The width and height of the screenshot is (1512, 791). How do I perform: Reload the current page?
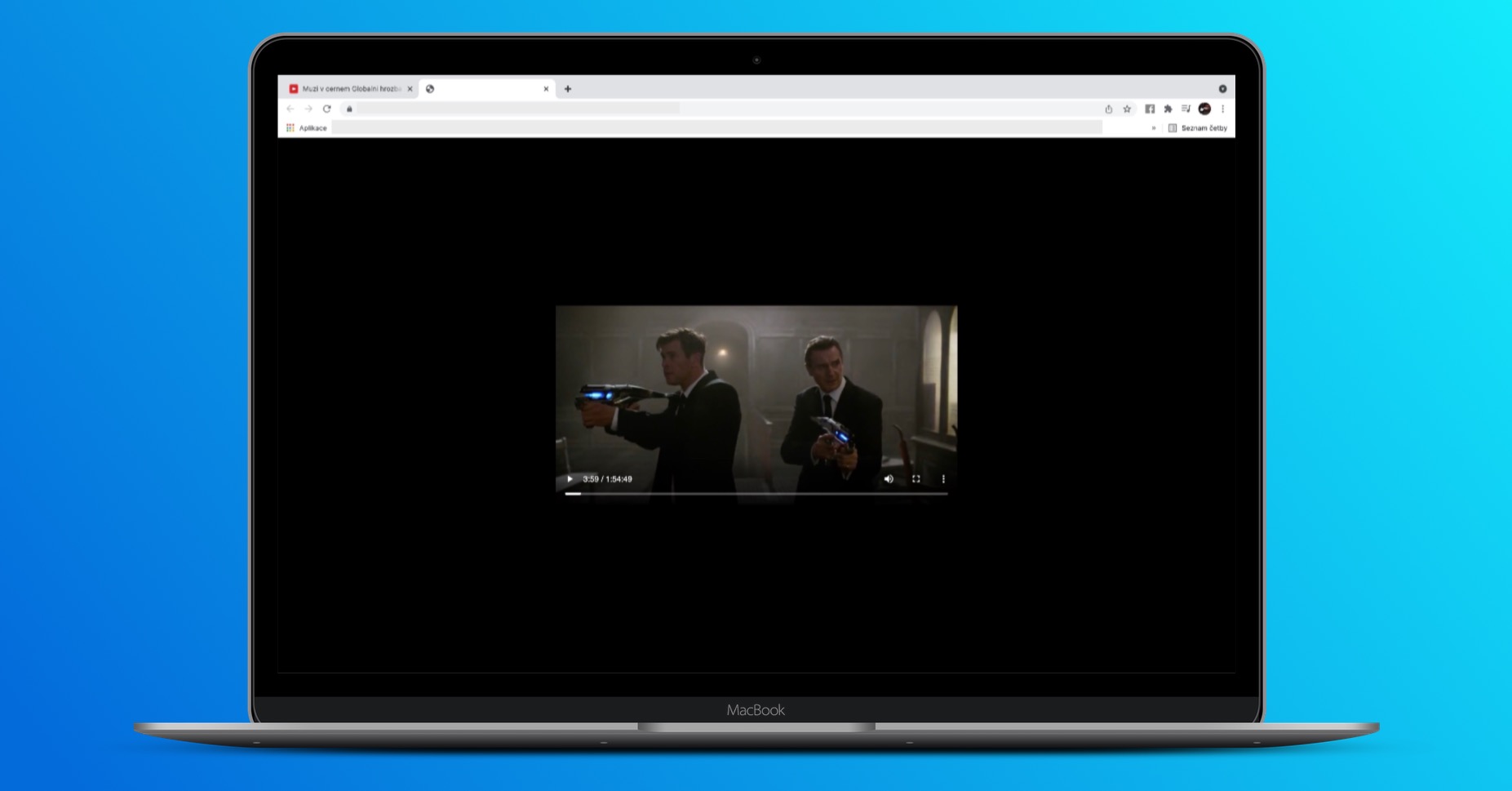pos(326,109)
